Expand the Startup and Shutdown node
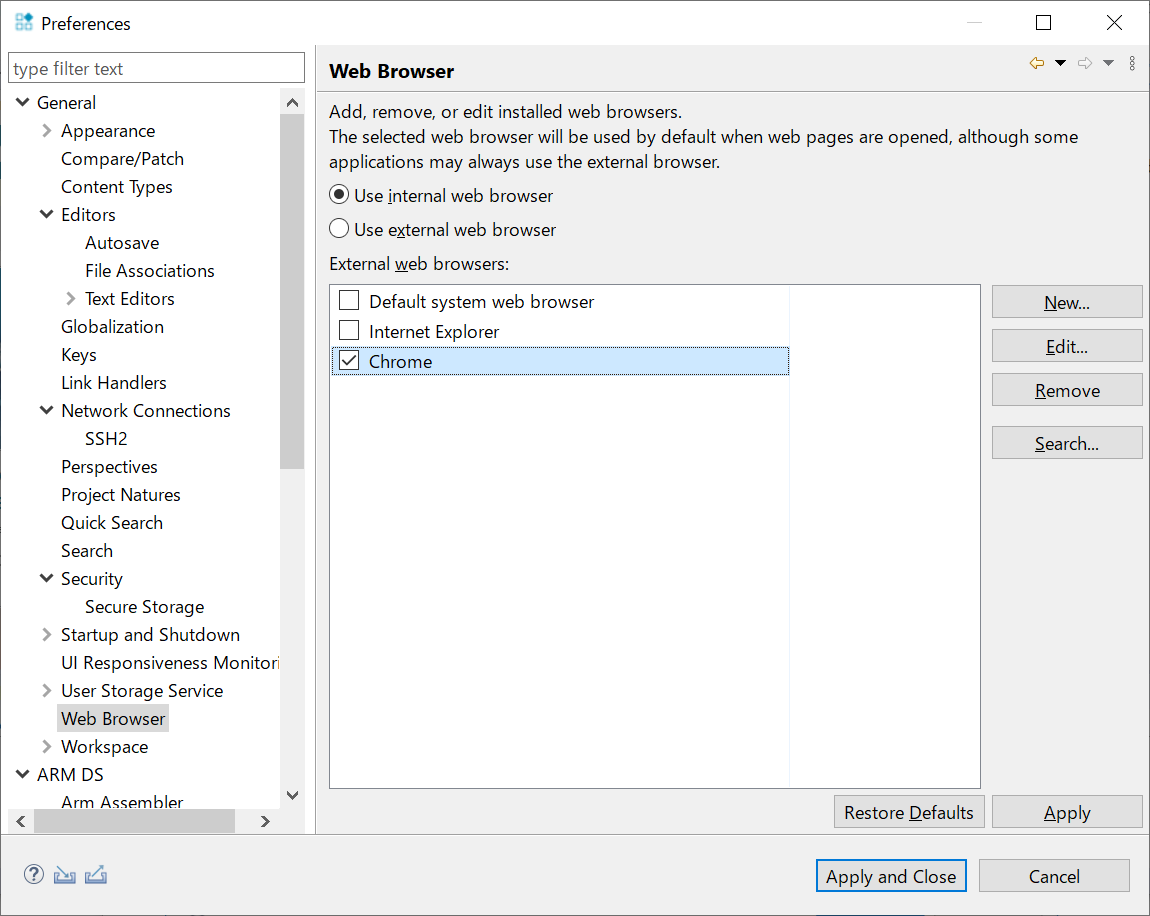This screenshot has height=916, width=1150. pyautogui.click(x=46, y=634)
